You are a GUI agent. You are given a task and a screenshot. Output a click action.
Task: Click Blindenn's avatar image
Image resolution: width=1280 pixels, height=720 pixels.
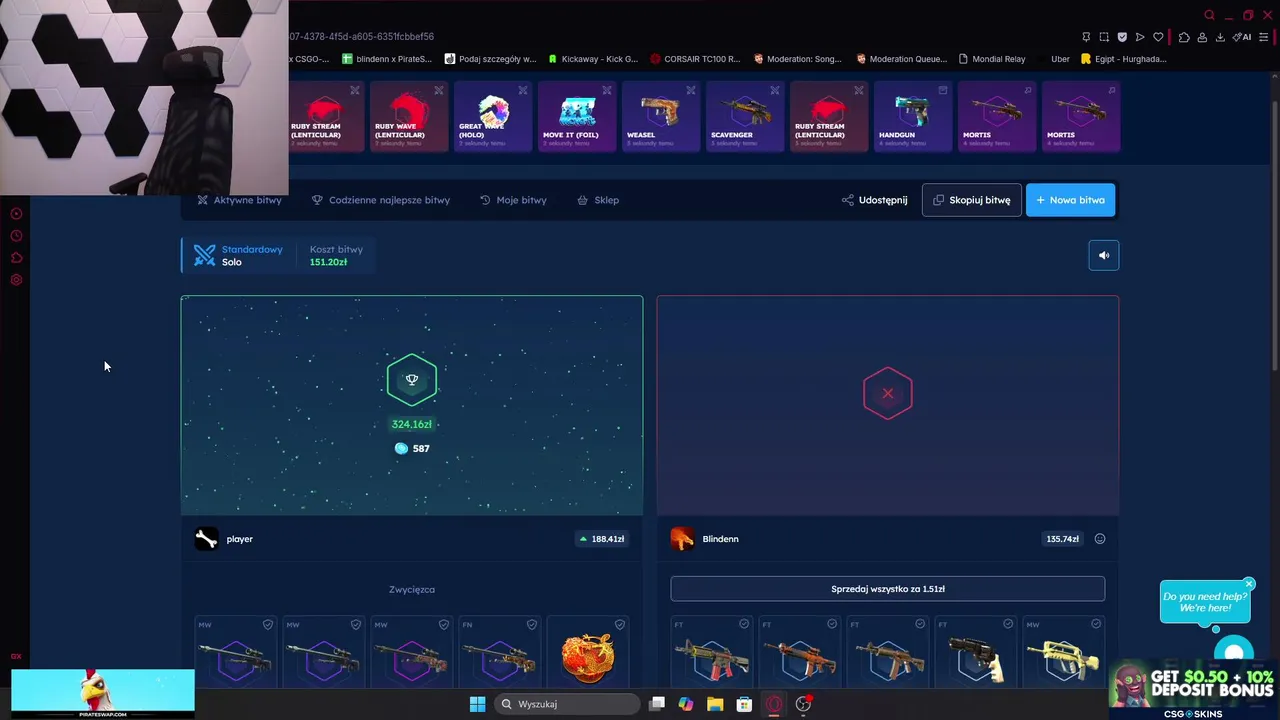pyautogui.click(x=682, y=539)
